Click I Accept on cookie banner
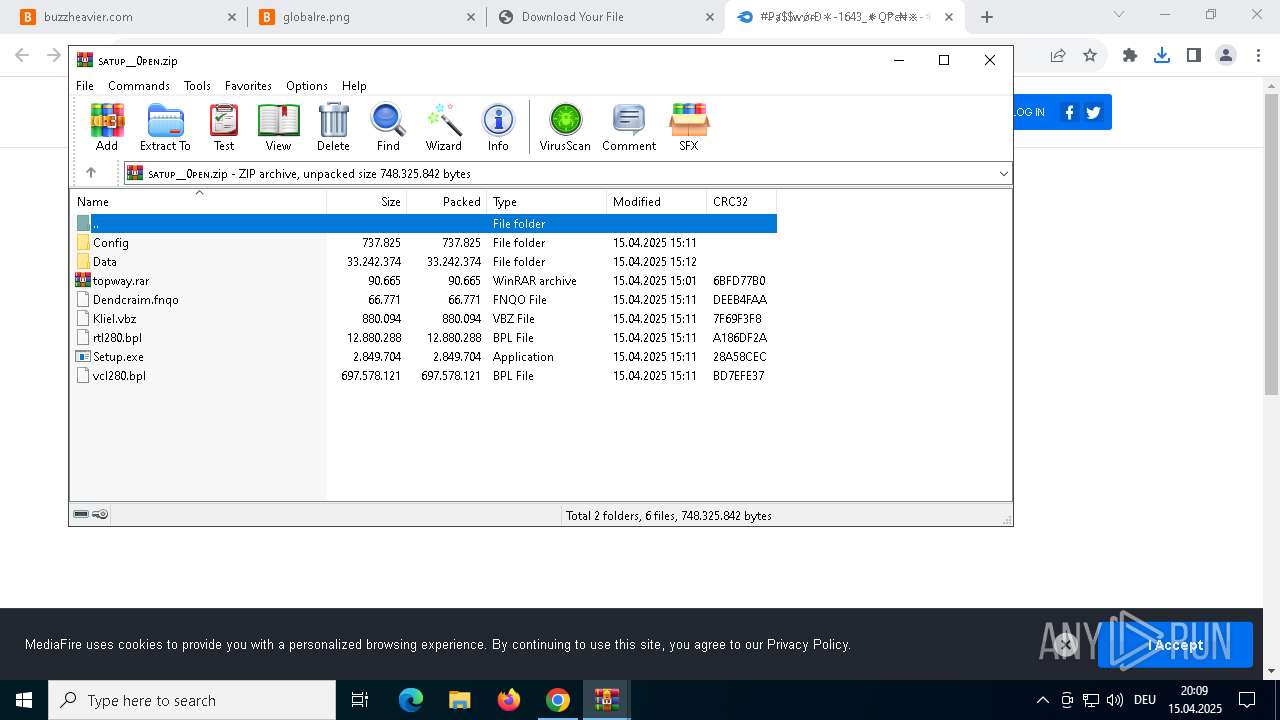Image resolution: width=1280 pixels, height=720 pixels. 1175,645
